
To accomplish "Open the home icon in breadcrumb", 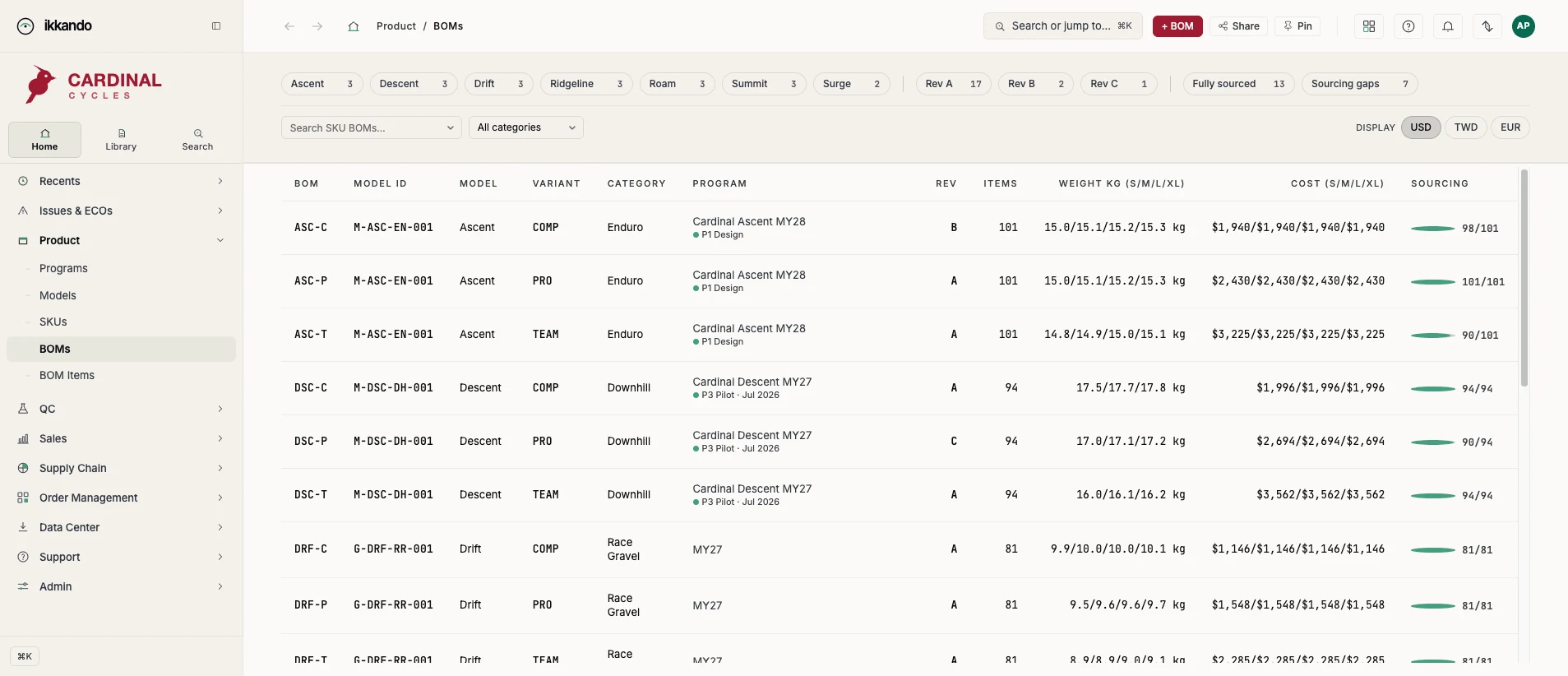I will pos(354,26).
